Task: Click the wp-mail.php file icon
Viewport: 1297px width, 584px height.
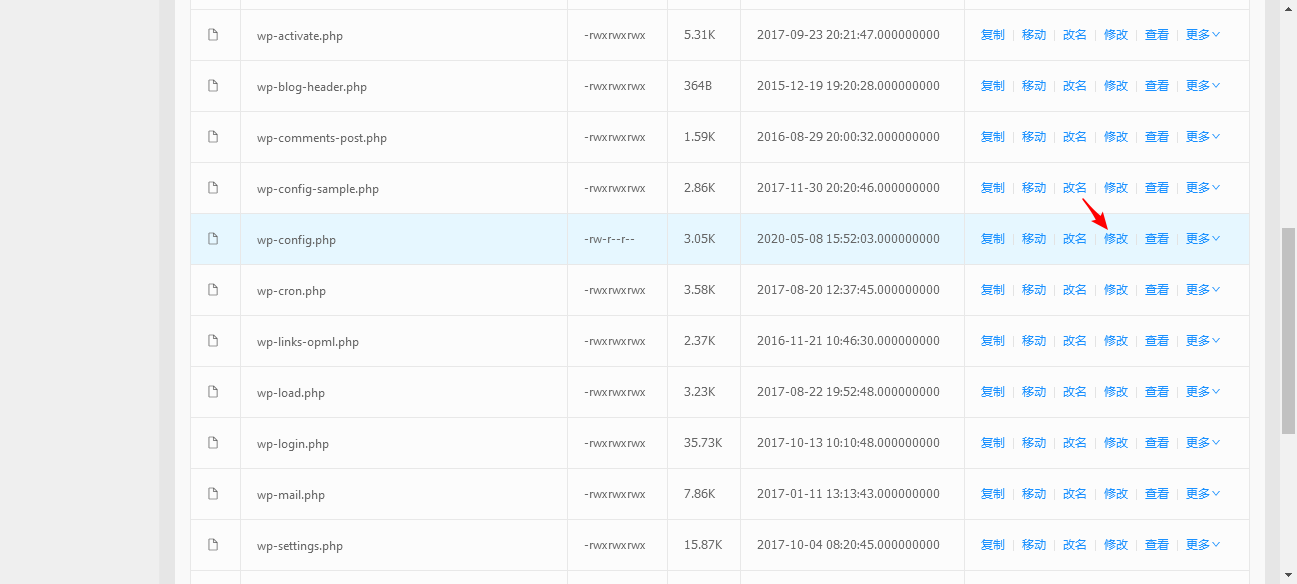Action: coord(213,494)
